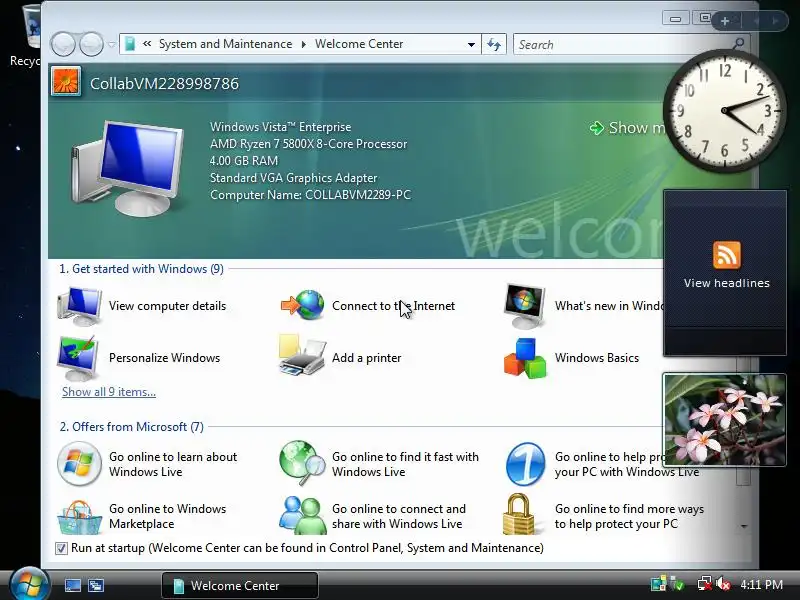Click in the Search input field

[x=622, y=44]
